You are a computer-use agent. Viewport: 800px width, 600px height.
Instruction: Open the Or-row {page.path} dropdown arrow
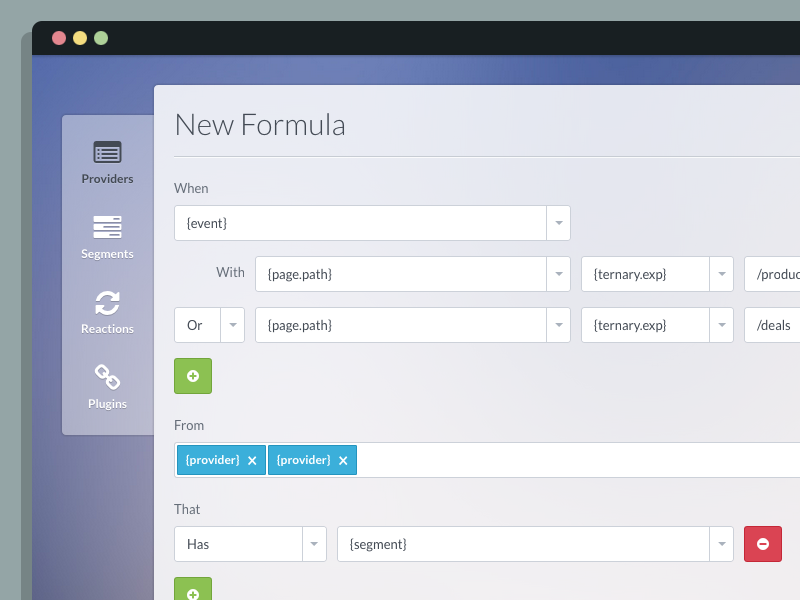pyautogui.click(x=559, y=325)
